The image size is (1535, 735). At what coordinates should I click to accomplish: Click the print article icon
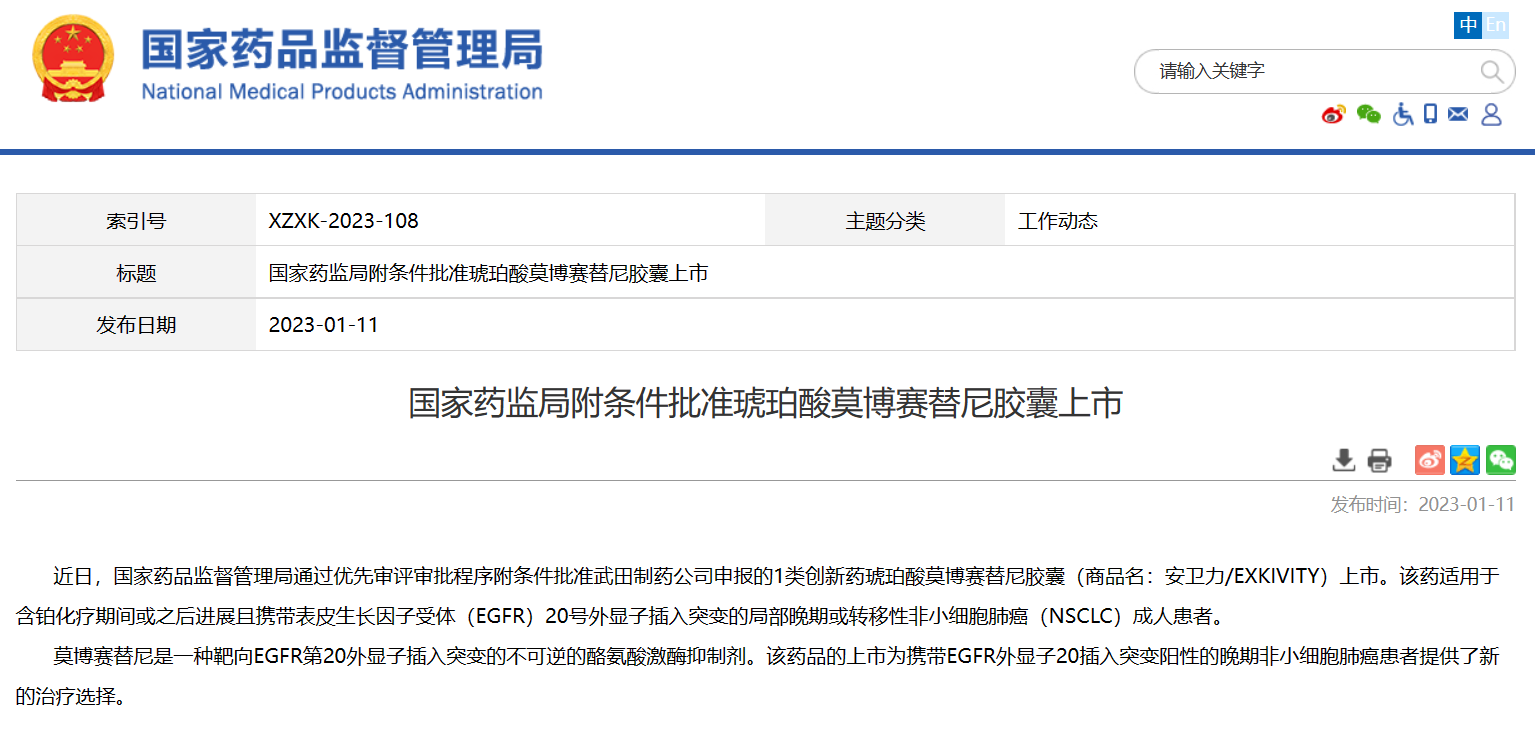(1379, 460)
